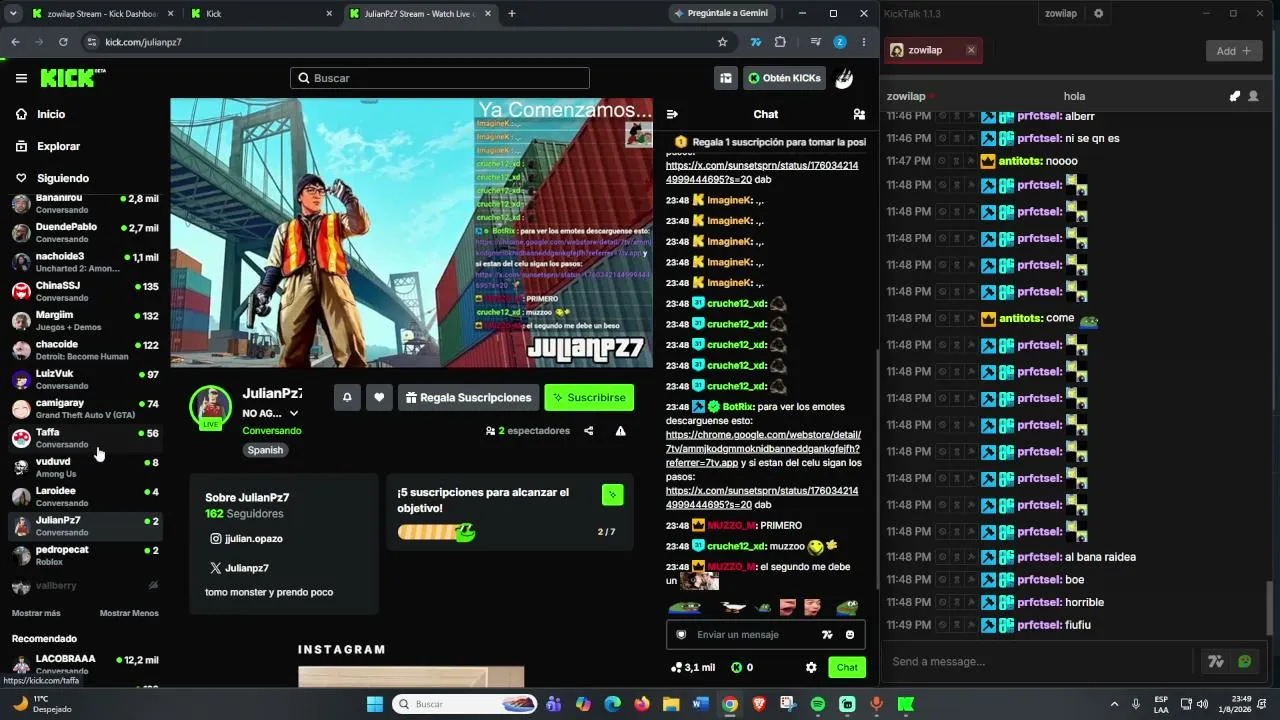Click the Conversando category link under JulianPz7
1280x720 pixels.
tap(271, 431)
